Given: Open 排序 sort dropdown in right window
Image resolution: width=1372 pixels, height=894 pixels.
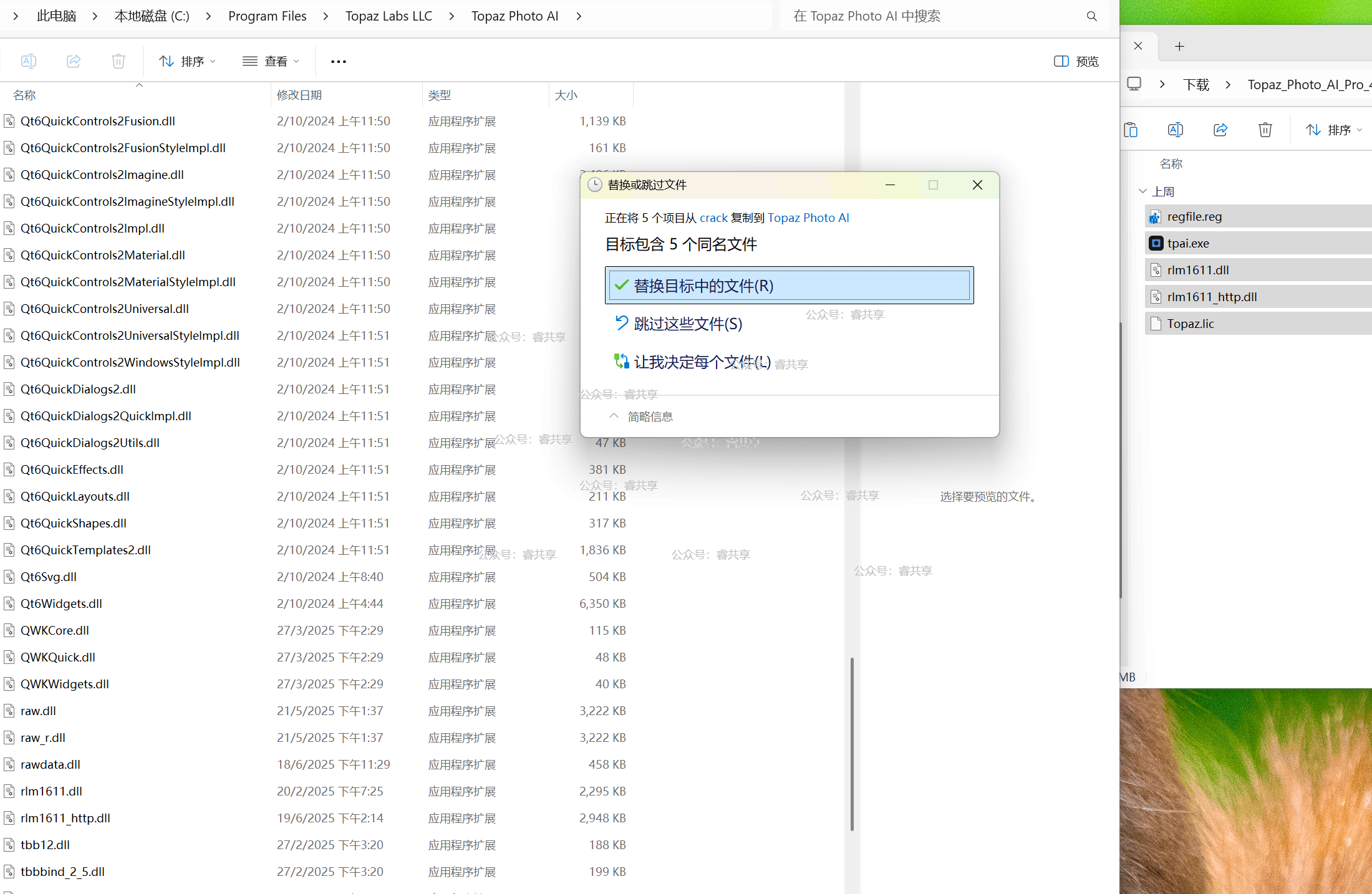Looking at the screenshot, I should [1334, 130].
